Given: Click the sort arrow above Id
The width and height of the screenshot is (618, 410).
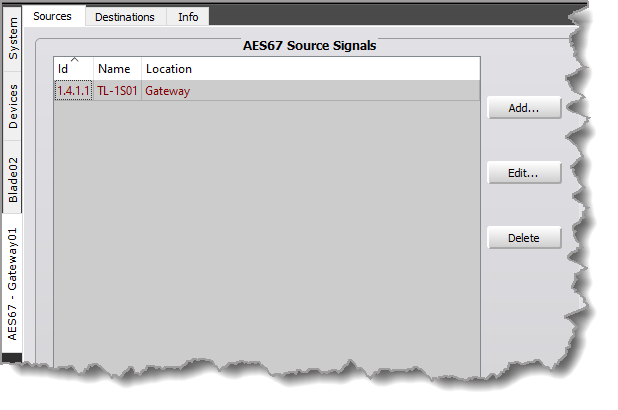Looking at the screenshot, I should point(73,60).
